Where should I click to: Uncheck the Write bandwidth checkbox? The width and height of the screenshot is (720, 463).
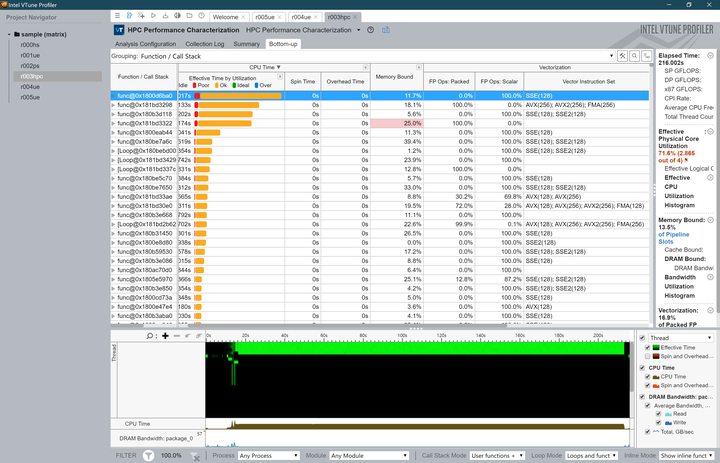(658, 423)
